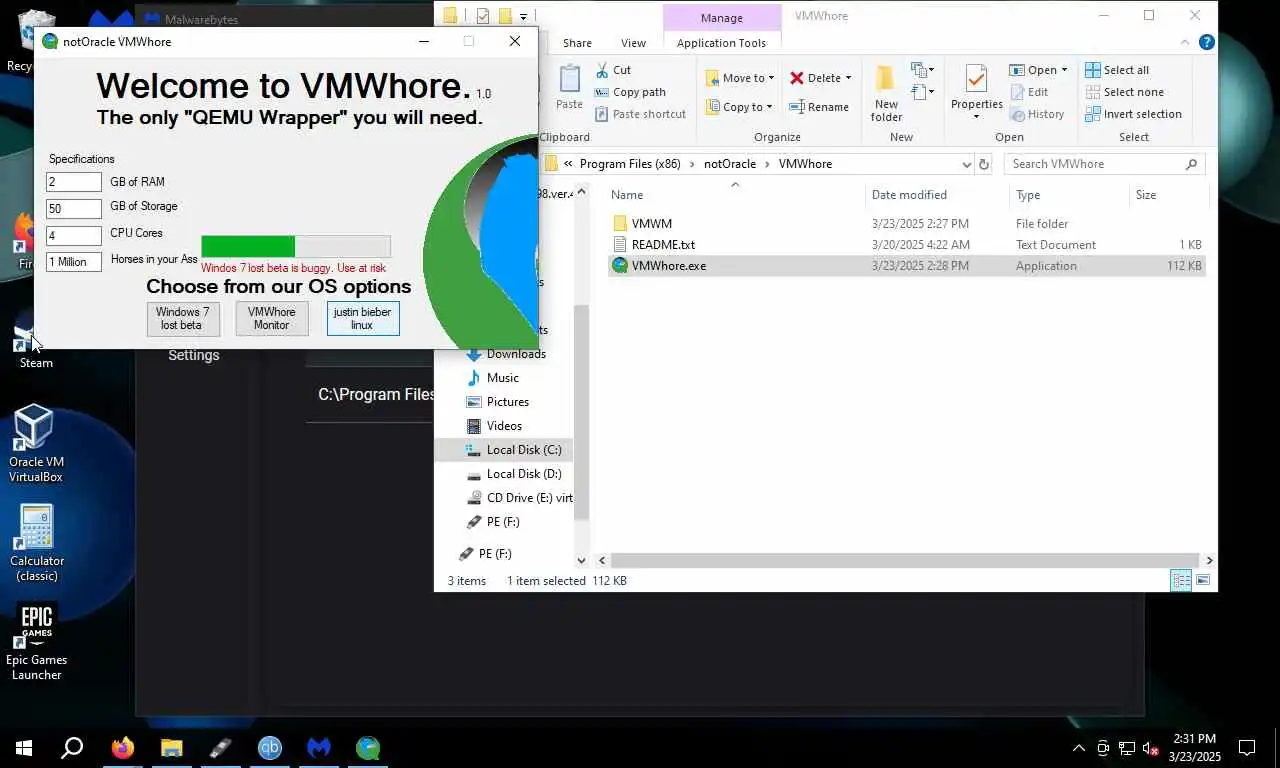1280x768 pixels.
Task: Click Rename in Organize group
Action: 819,107
